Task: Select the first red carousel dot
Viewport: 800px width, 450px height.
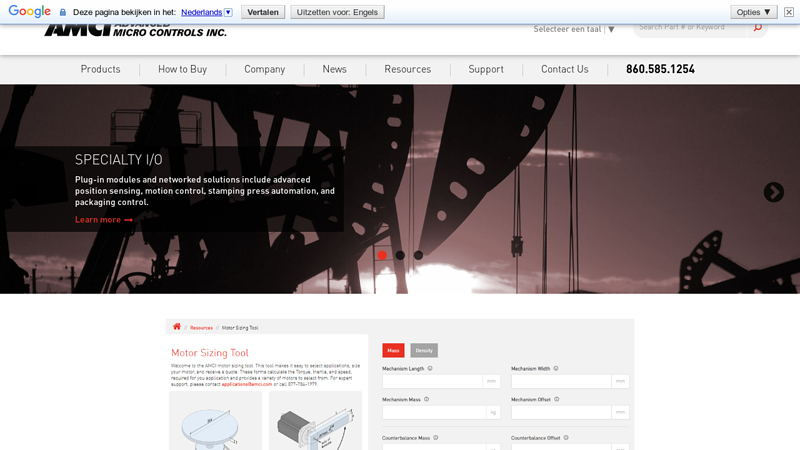Action: point(382,255)
